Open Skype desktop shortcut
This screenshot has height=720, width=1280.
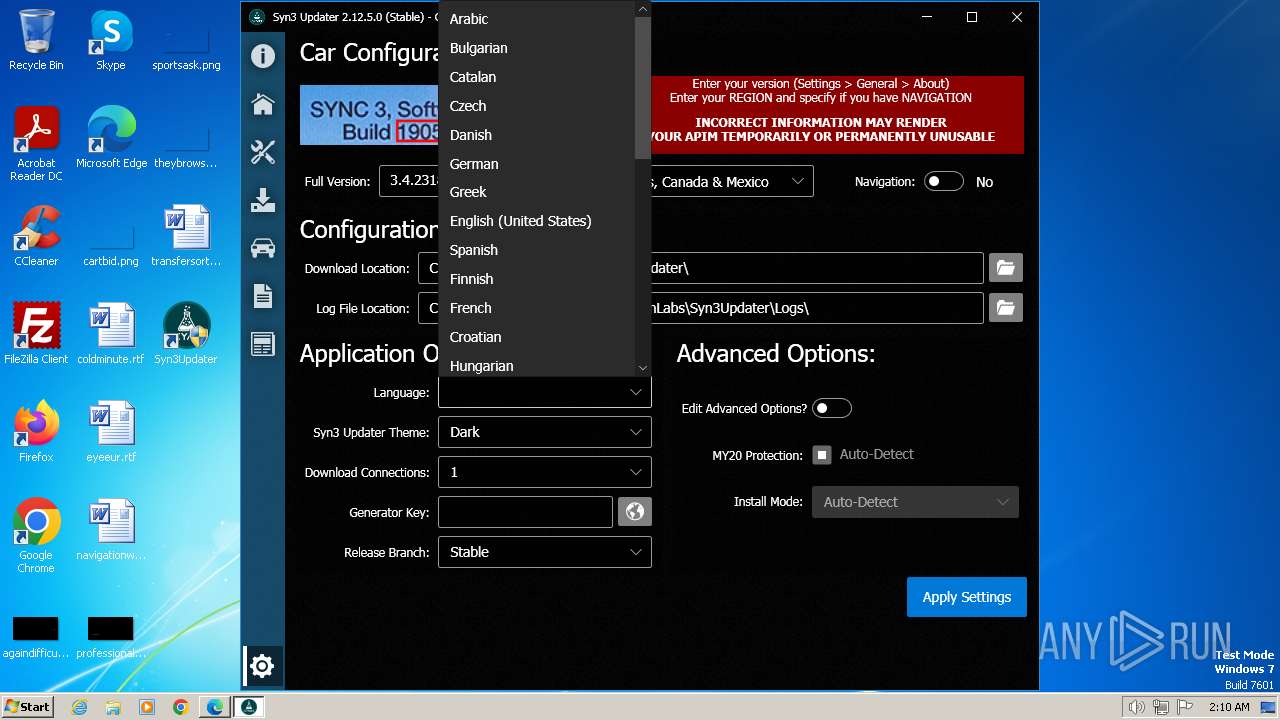111,40
